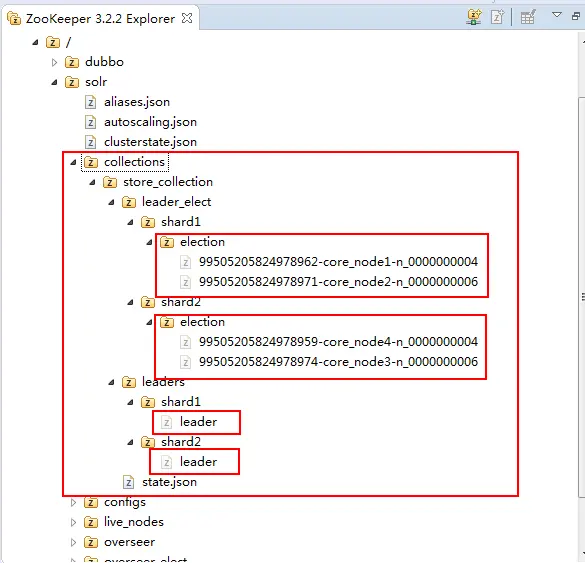Select the ZooKeeper 3.2.2 Explorer tab
Image resolution: width=585 pixels, height=563 pixels.
[x=100, y=19]
